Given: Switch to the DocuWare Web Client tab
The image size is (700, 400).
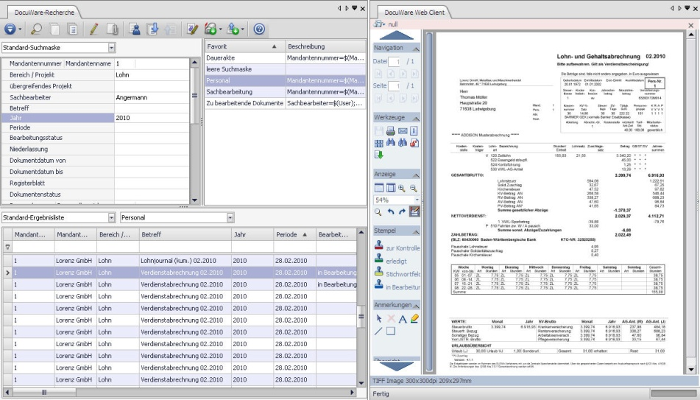Looking at the screenshot, I should coord(414,12).
